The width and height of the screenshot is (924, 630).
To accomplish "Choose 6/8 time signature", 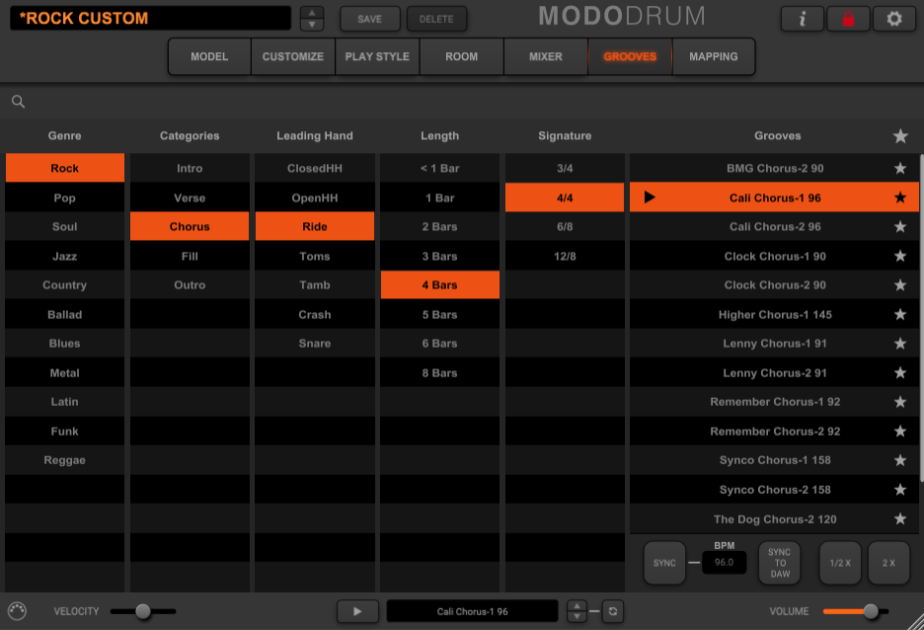I will 565,227.
